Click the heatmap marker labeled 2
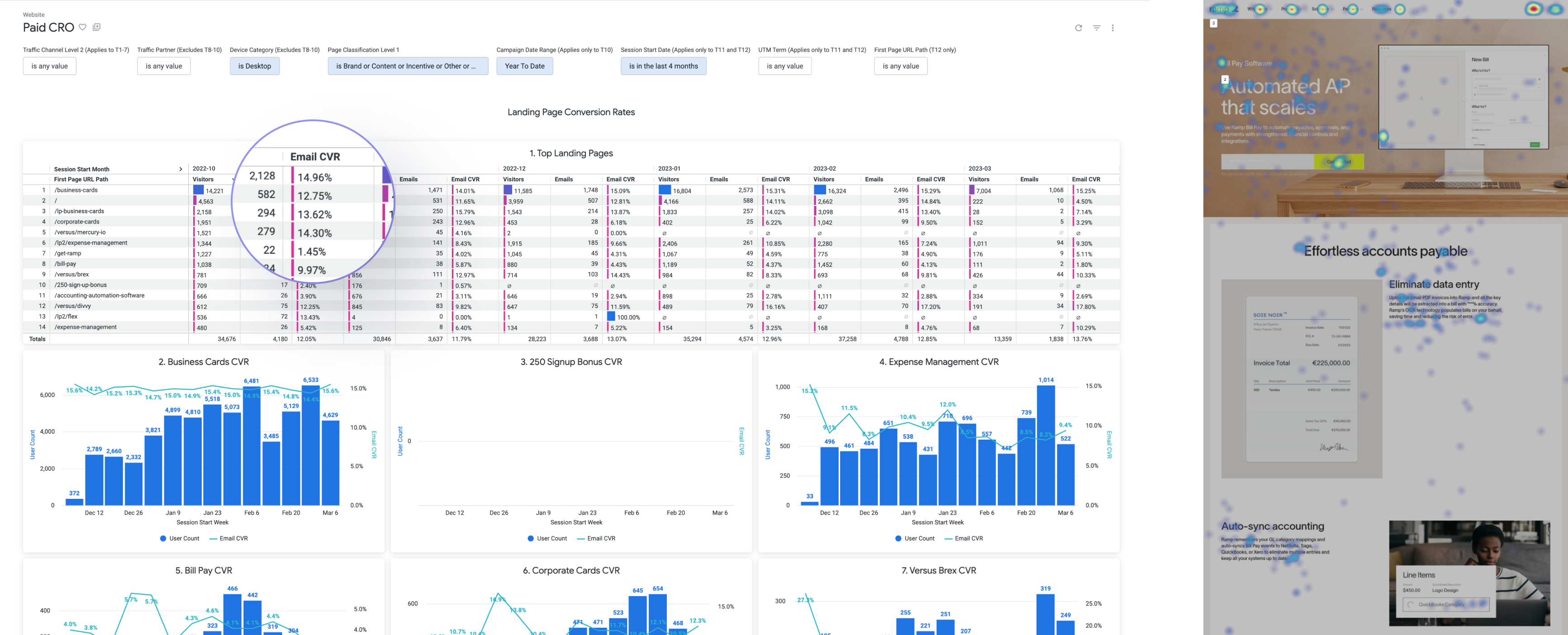Viewport: 1568px width, 635px height. pos(1225,79)
